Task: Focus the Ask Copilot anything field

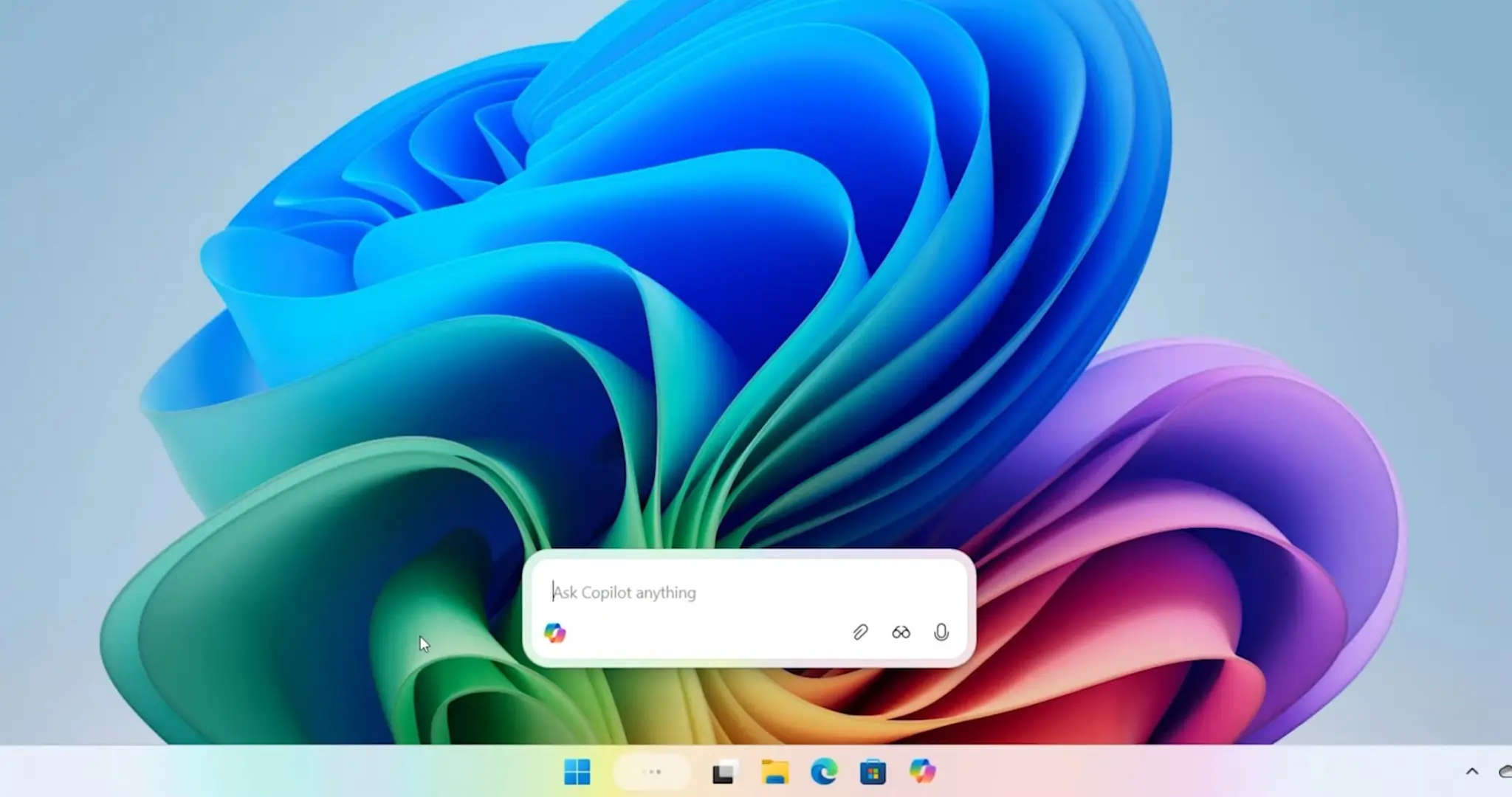Action: point(738,593)
